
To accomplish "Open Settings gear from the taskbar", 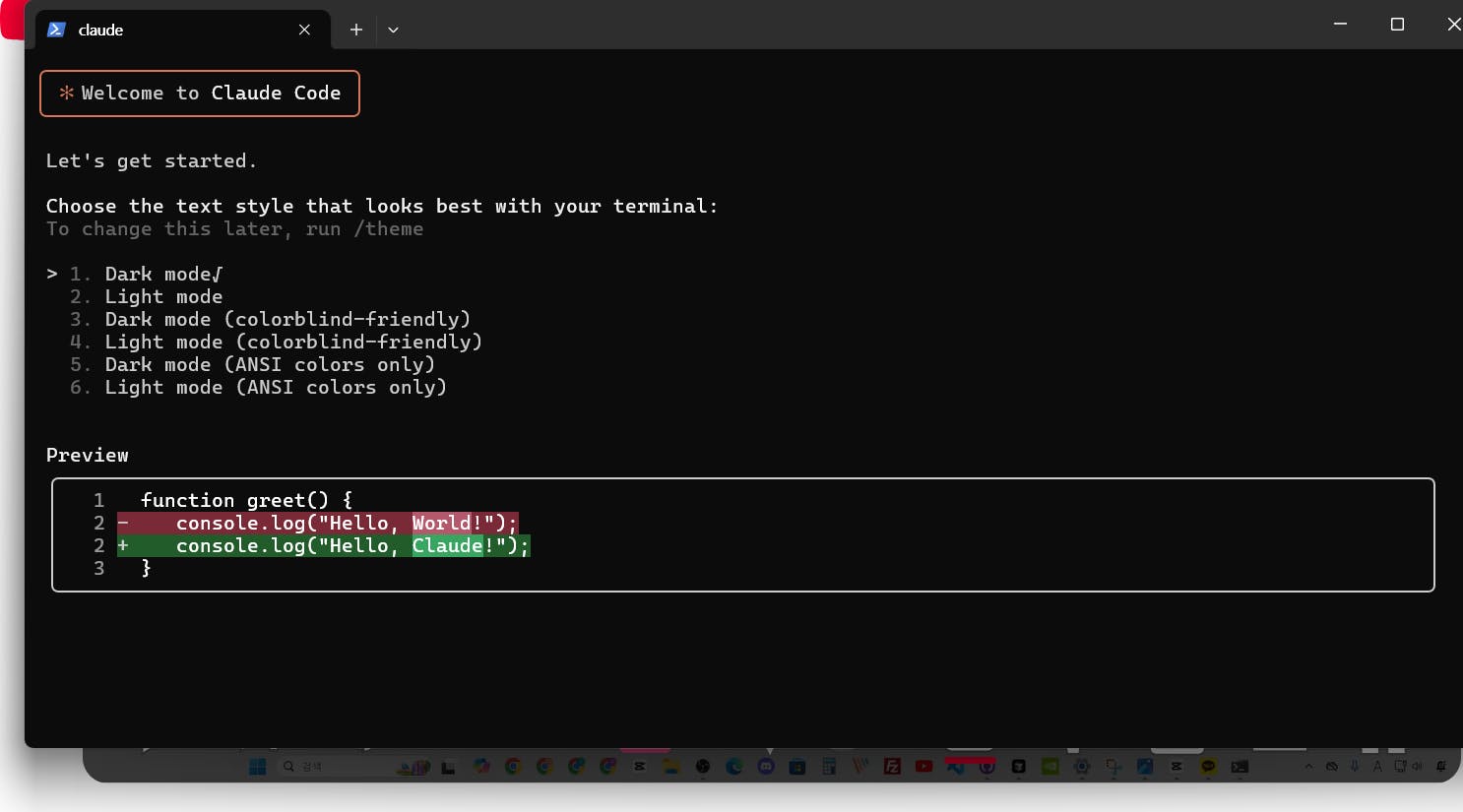I will [1082, 767].
